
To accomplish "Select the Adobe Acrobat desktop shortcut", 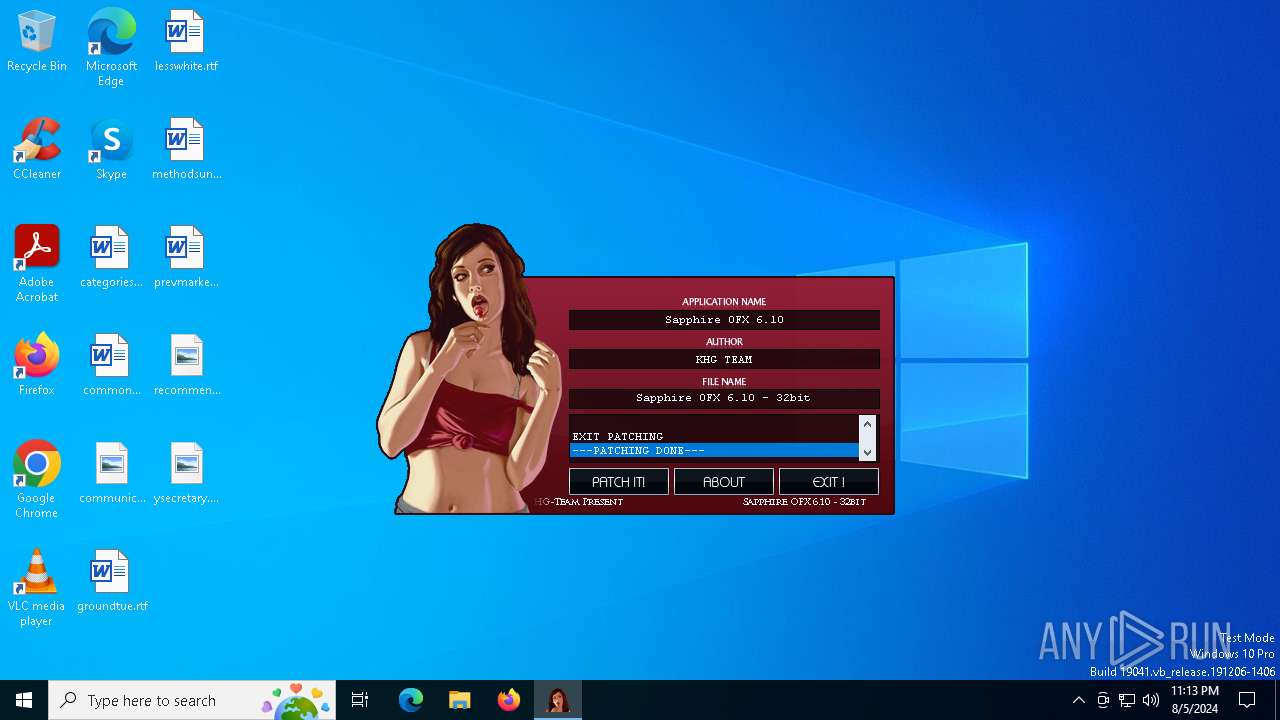I will [37, 264].
